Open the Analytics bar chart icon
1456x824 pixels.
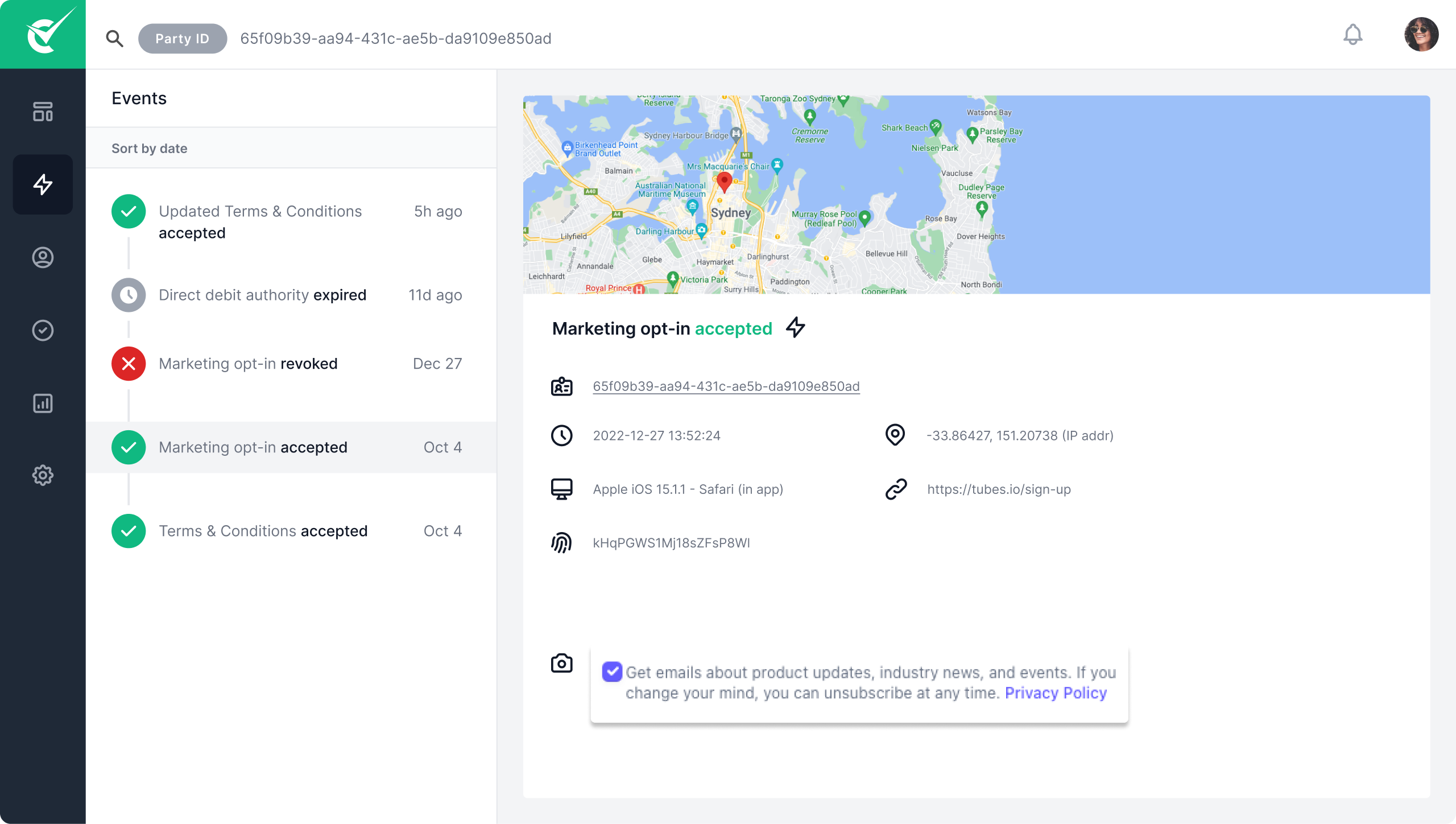43,403
